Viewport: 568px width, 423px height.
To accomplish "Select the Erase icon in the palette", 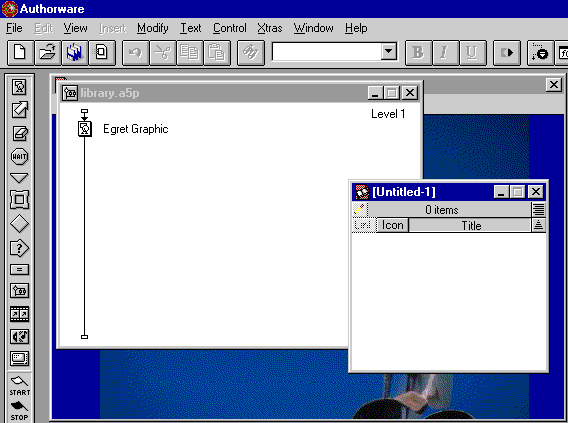I will pos(19,133).
